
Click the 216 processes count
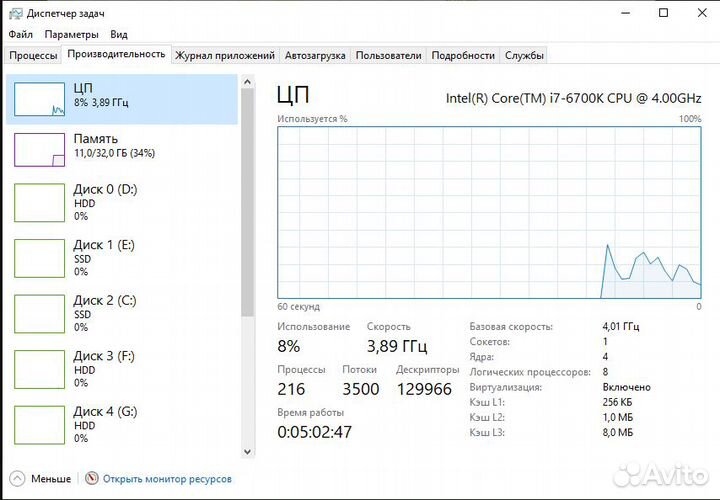pyautogui.click(x=291, y=389)
